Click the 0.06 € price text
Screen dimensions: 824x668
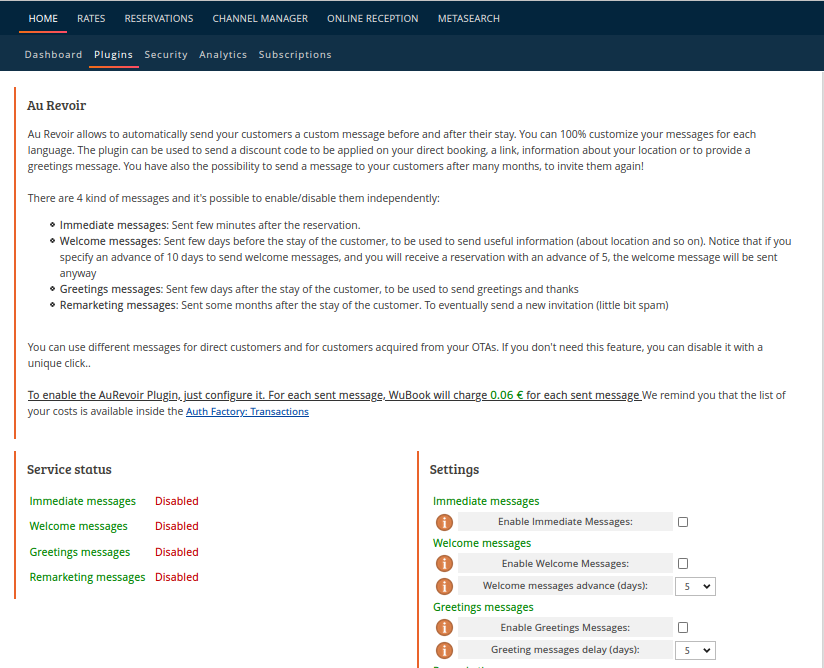pyautogui.click(x=507, y=395)
